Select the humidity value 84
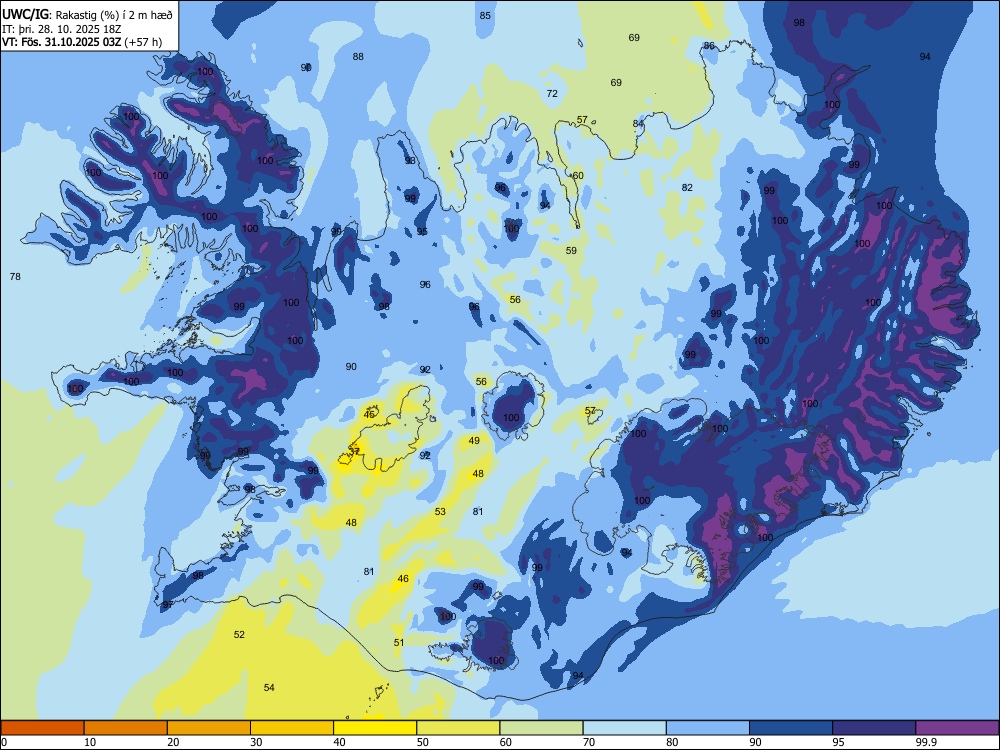The image size is (1000, 750). pos(638,123)
